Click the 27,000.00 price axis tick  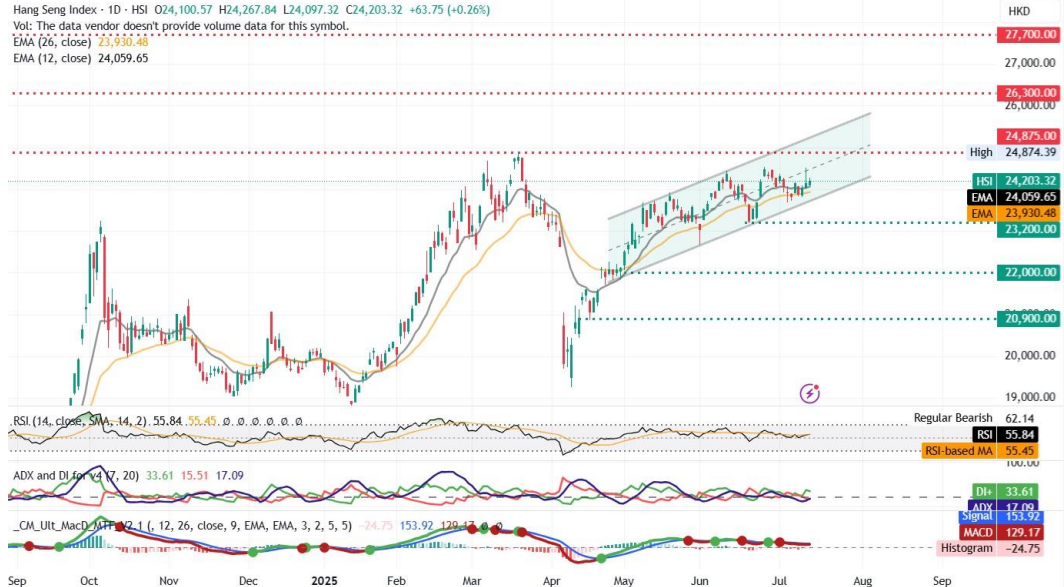1030,63
